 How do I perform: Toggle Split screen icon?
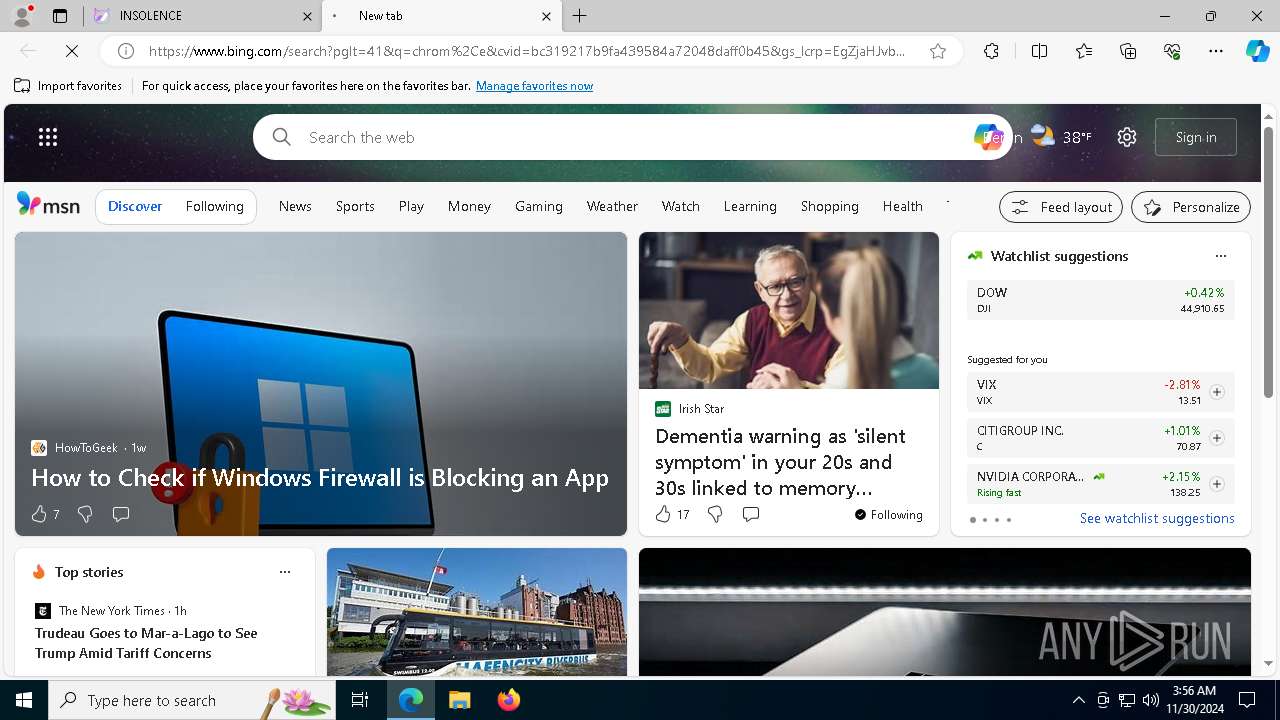coord(1039,51)
